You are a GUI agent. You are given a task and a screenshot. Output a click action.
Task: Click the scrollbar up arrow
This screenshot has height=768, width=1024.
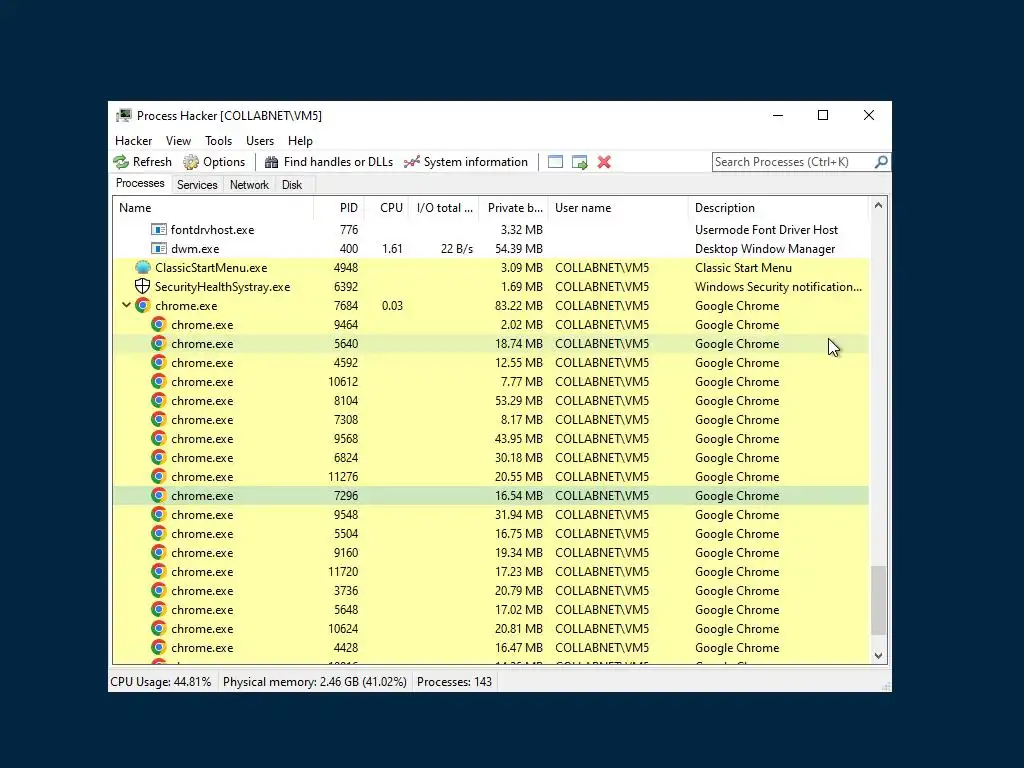click(x=878, y=206)
